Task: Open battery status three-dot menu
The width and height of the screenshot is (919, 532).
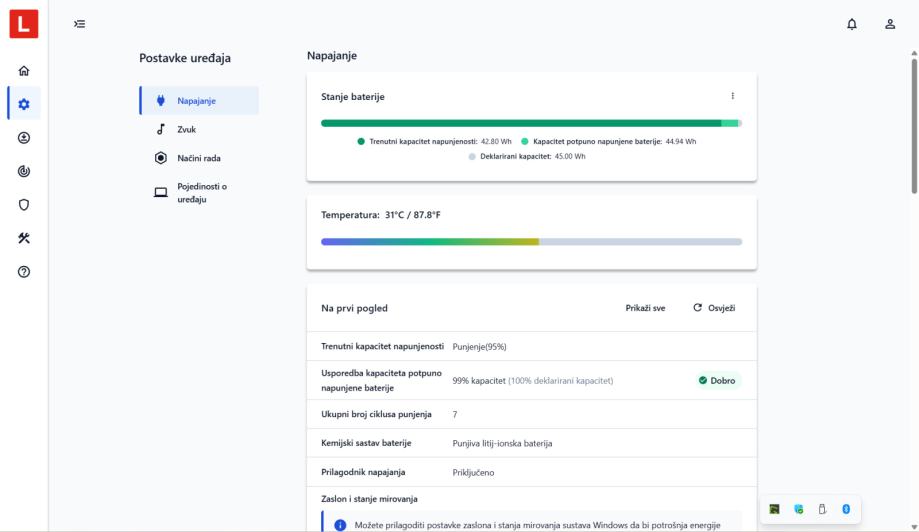Action: click(732, 96)
